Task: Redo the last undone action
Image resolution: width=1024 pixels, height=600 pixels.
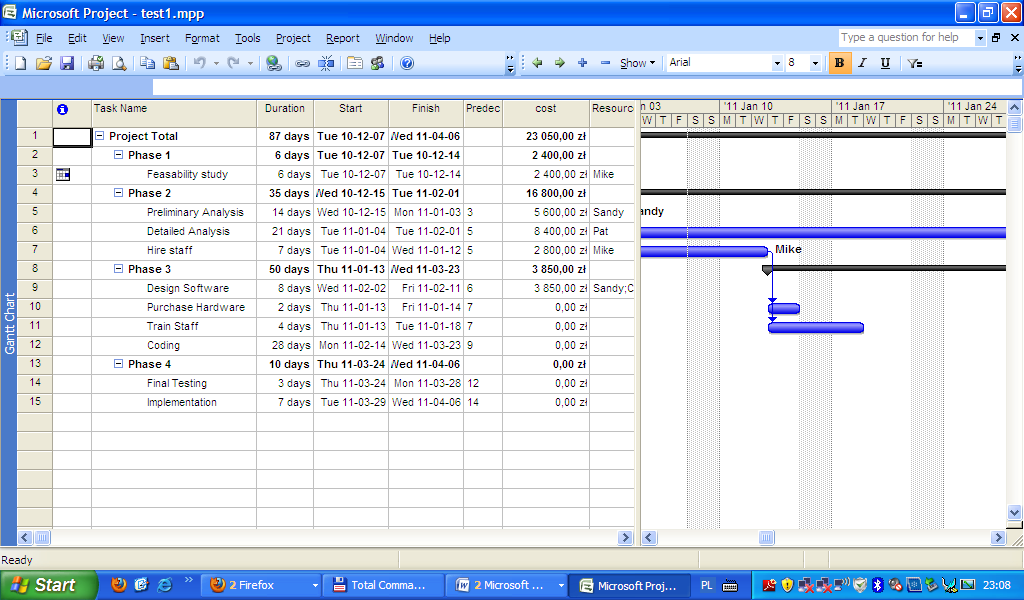Action: point(233,63)
